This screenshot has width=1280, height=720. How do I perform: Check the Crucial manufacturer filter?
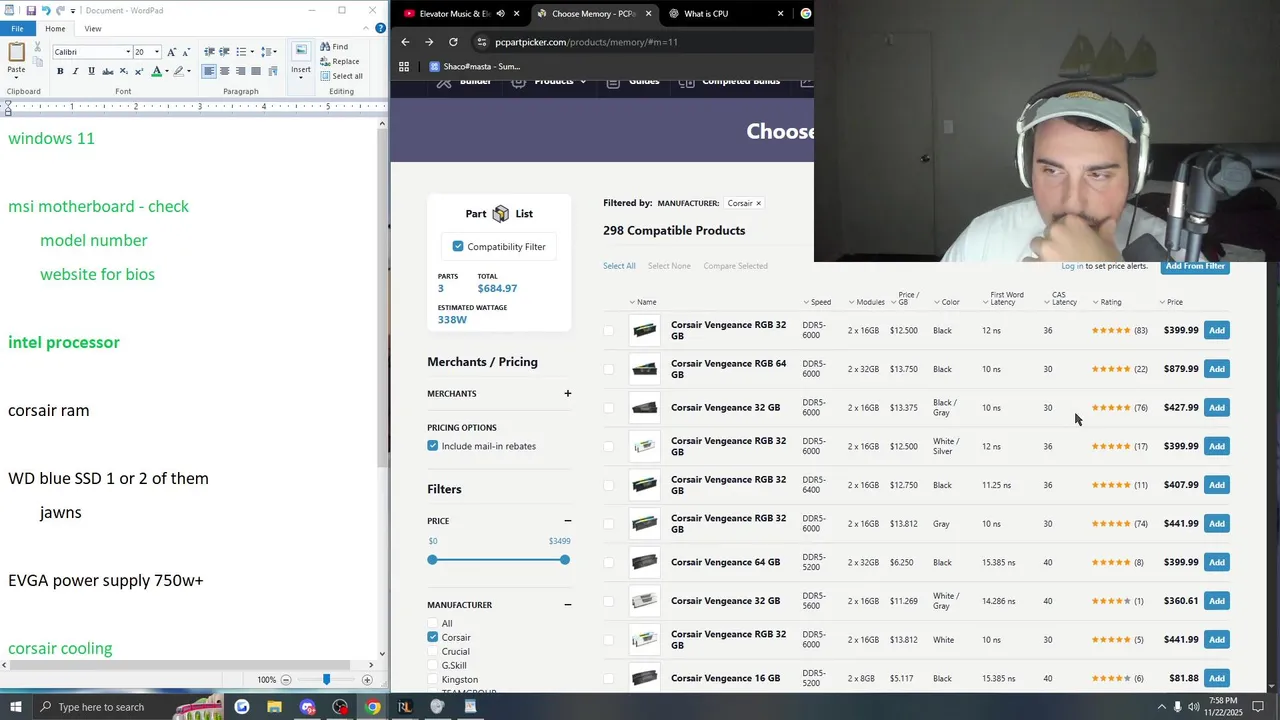433,651
